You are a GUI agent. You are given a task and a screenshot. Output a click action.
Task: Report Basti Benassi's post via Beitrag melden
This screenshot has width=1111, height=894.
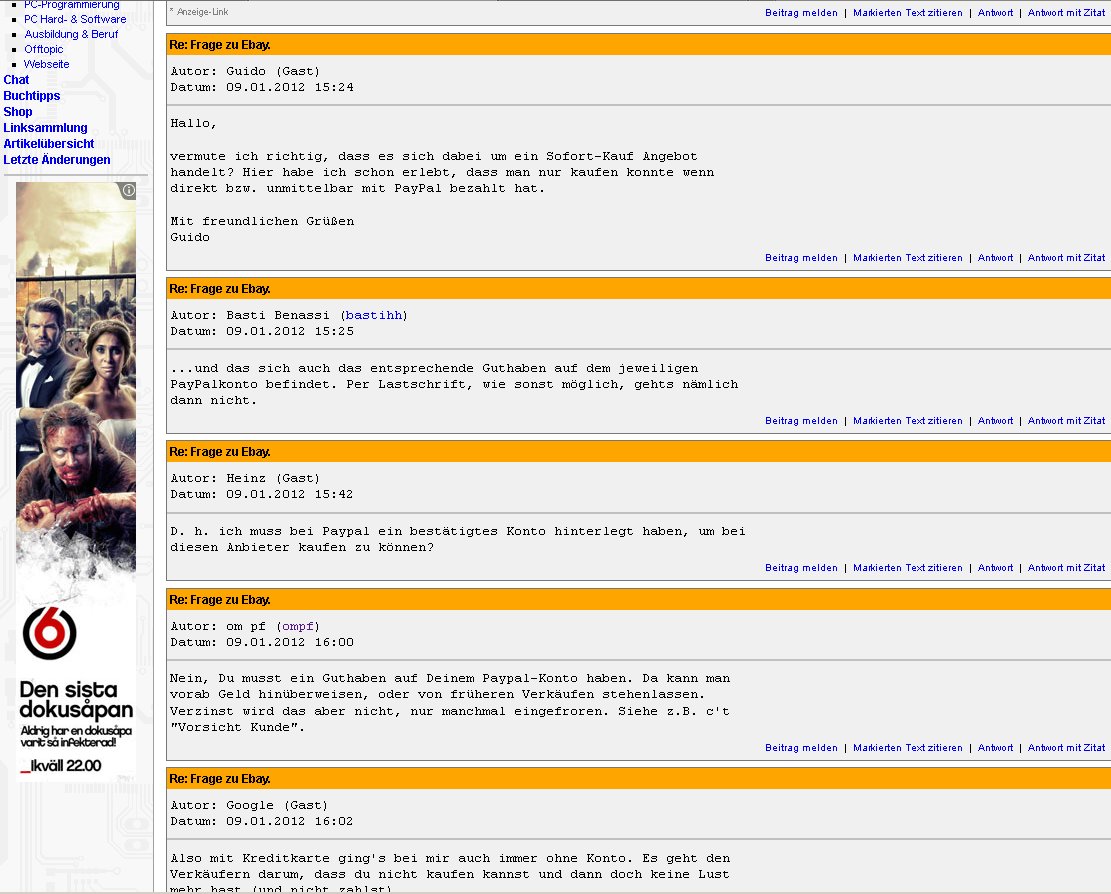[x=801, y=421]
